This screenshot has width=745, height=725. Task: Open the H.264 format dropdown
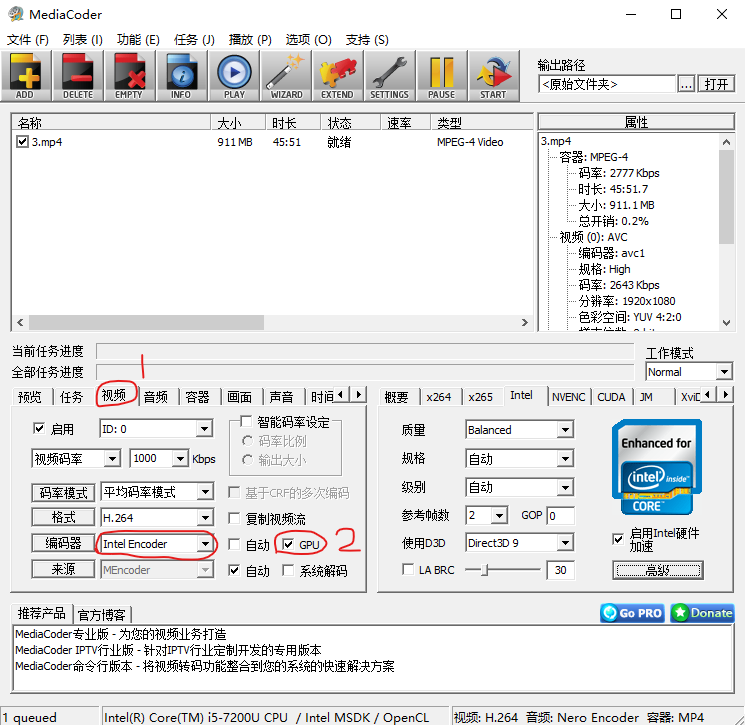click(205, 517)
